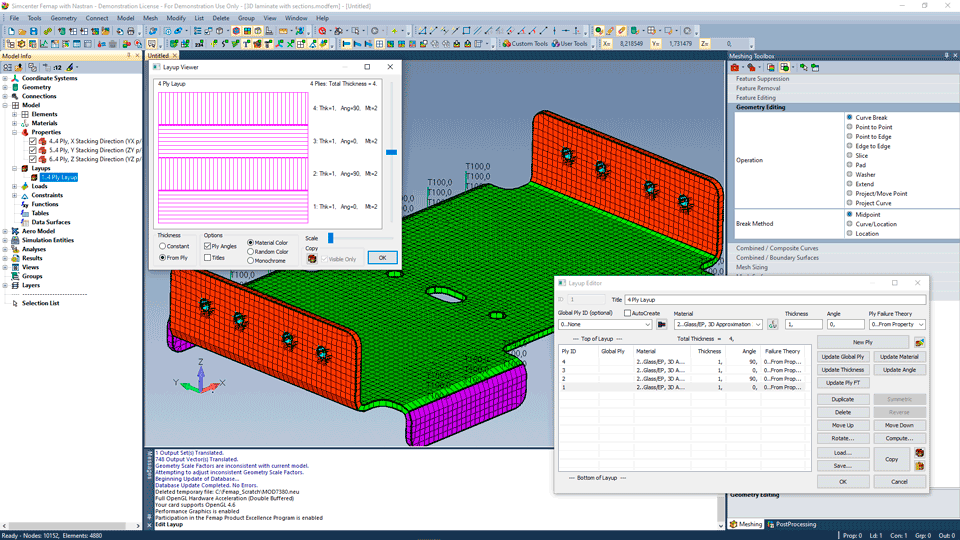The height and width of the screenshot is (540, 960).
Task: Click the Thickness input field
Action: 803,324
